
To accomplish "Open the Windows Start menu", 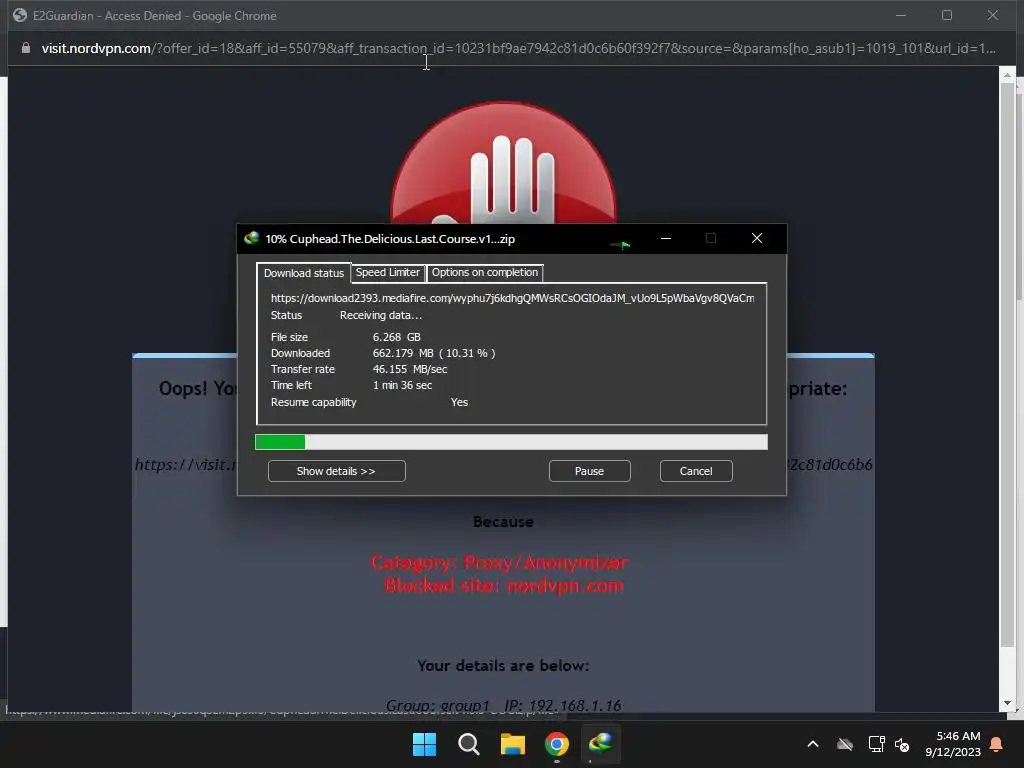I will coord(424,744).
